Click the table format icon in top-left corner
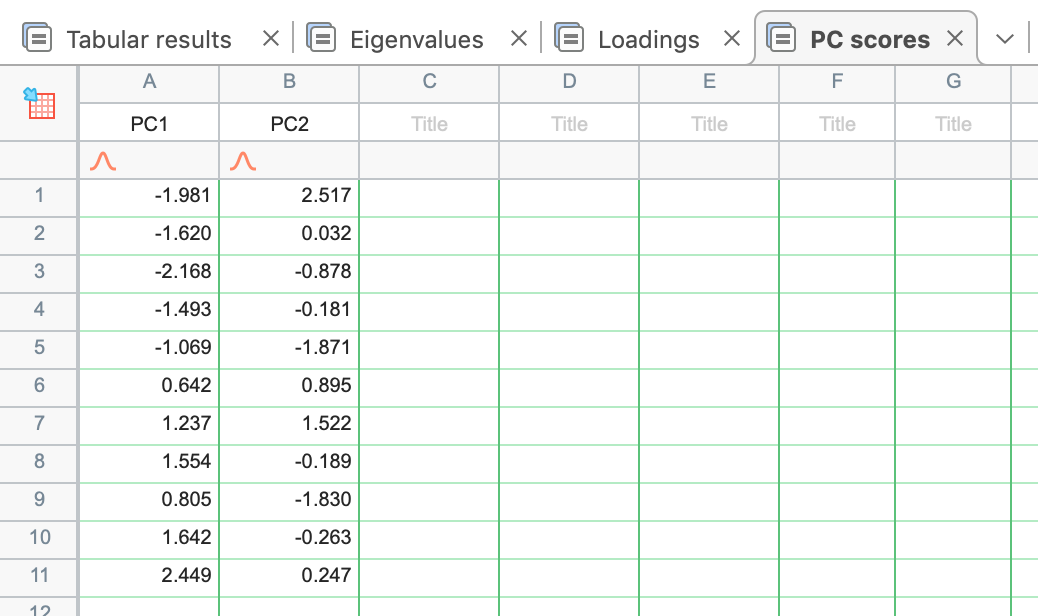 [x=41, y=103]
